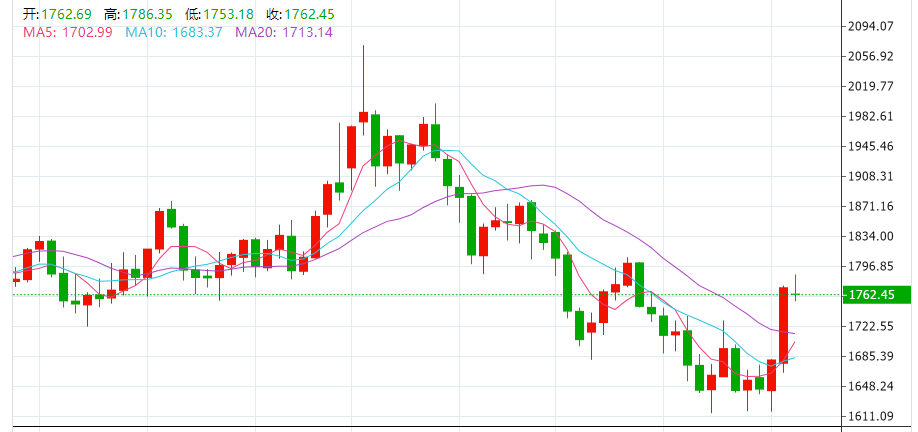Click the 2094.07 price axis label
The height and width of the screenshot is (432, 918).
pyautogui.click(x=871, y=26)
